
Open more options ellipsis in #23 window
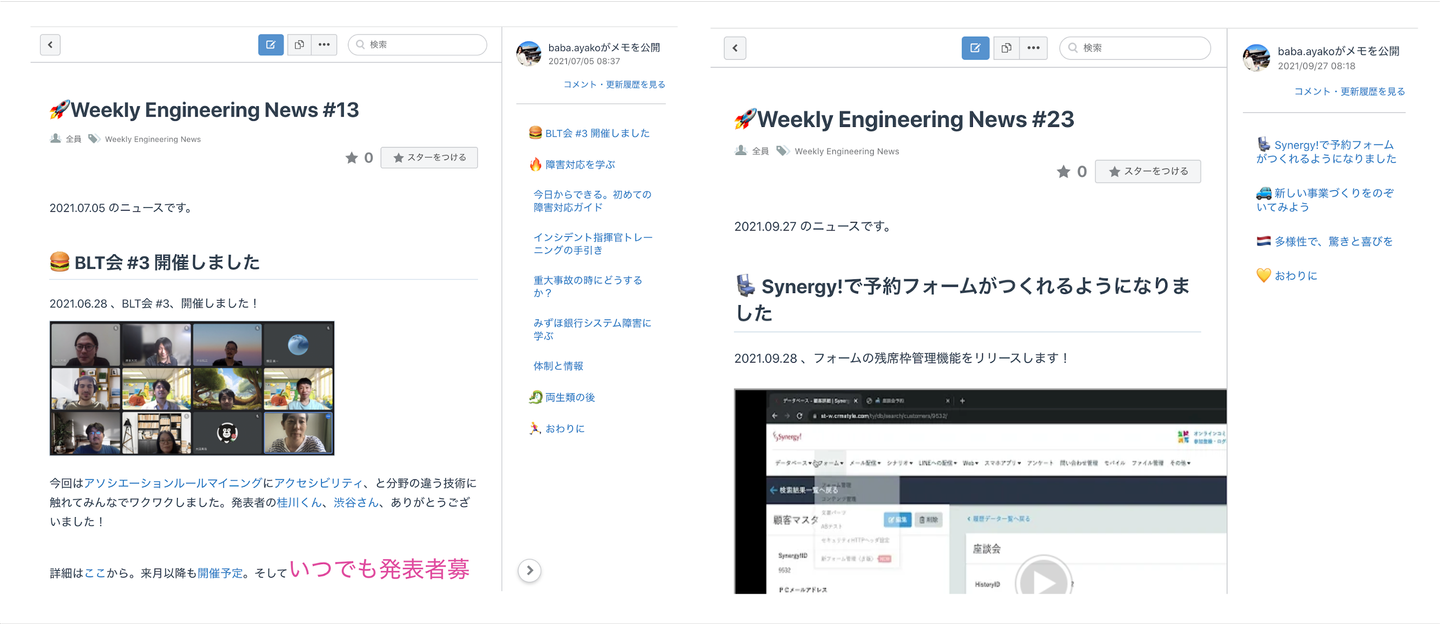pos(1033,48)
